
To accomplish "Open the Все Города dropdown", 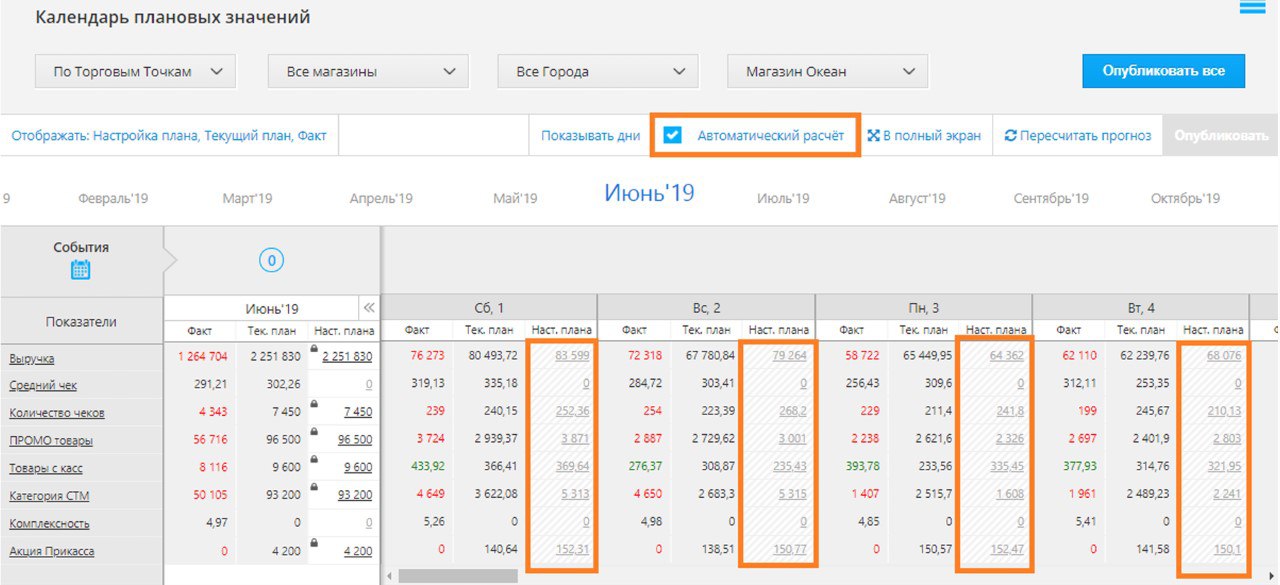I will 597,71.
